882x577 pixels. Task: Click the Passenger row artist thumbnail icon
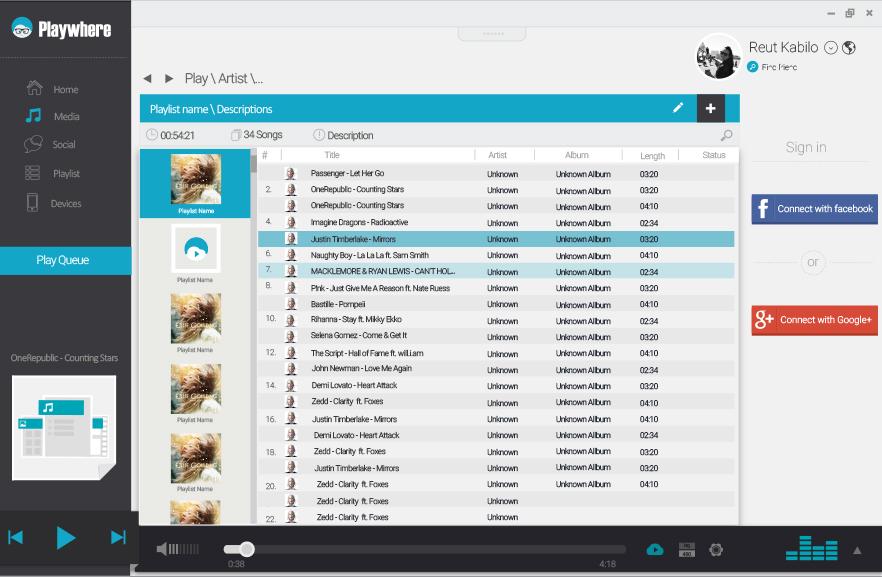click(x=290, y=173)
